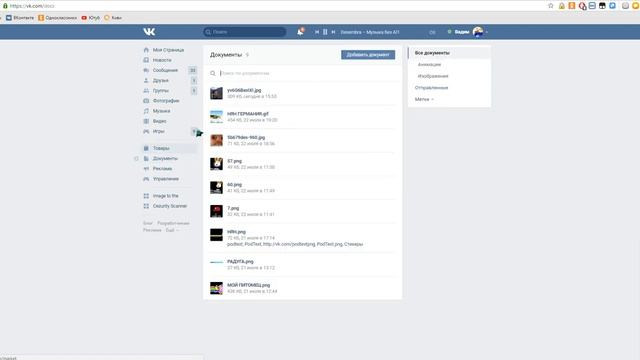Click the Видео film icon
The height and width of the screenshot is (360, 640).
146,121
